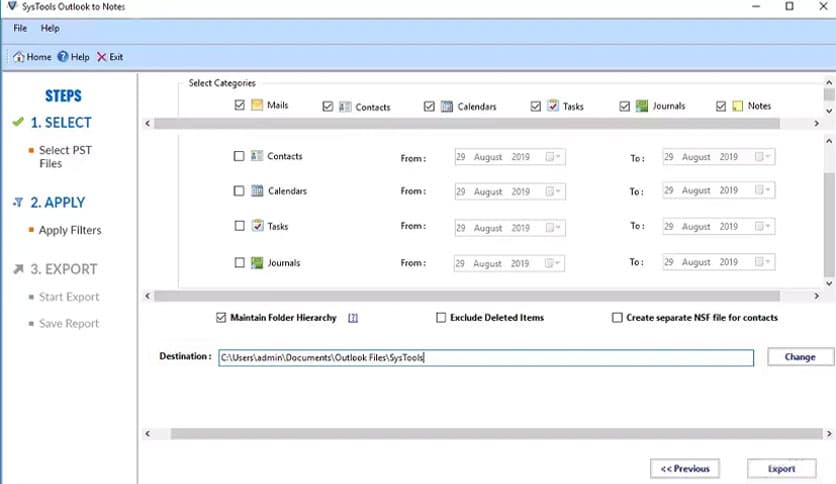Uncheck the Journals category checkbox
This screenshot has width=836, height=484.
[625, 107]
